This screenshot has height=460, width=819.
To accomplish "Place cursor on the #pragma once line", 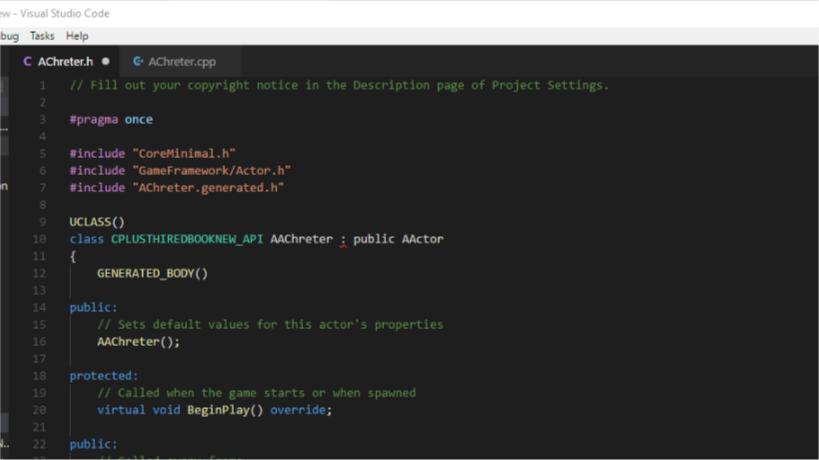I will [x=111, y=119].
